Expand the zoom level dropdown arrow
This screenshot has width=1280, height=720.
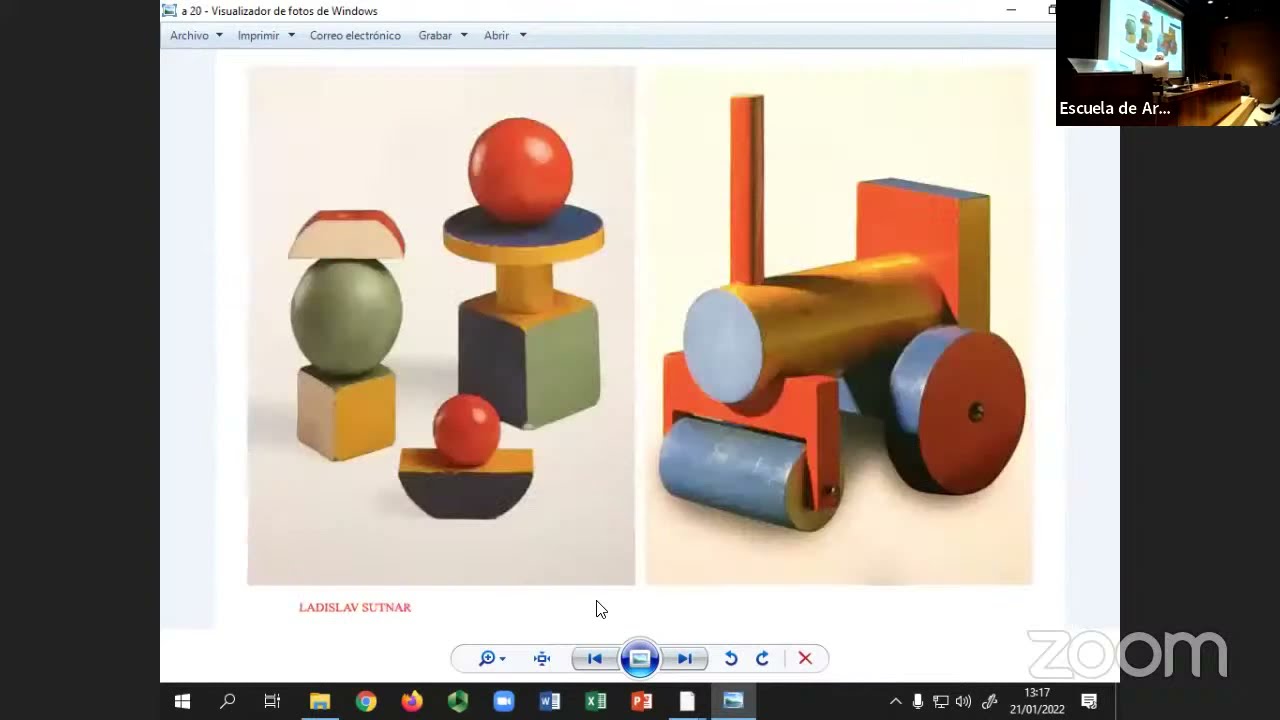[502, 659]
